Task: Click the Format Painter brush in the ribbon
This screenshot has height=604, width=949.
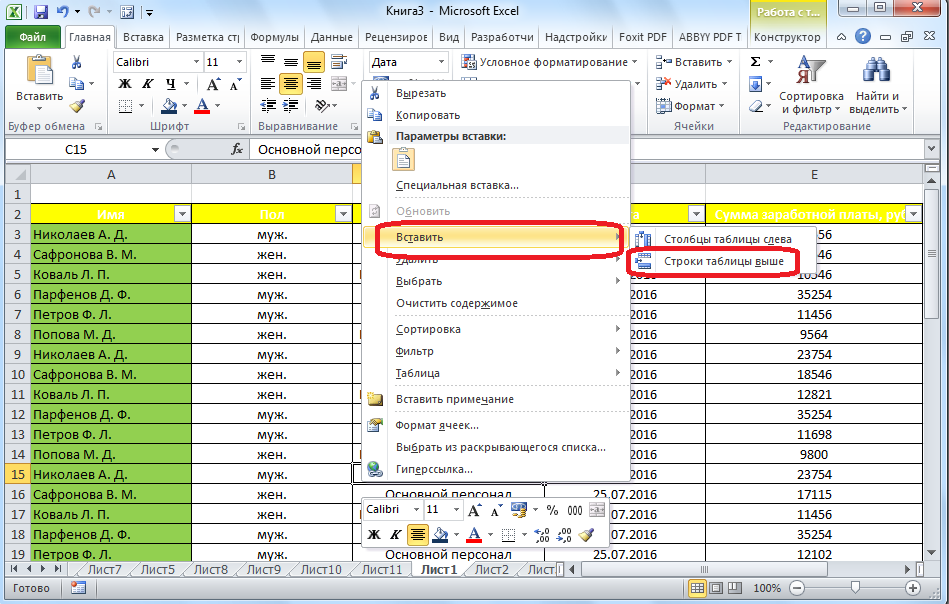Action: pos(76,106)
